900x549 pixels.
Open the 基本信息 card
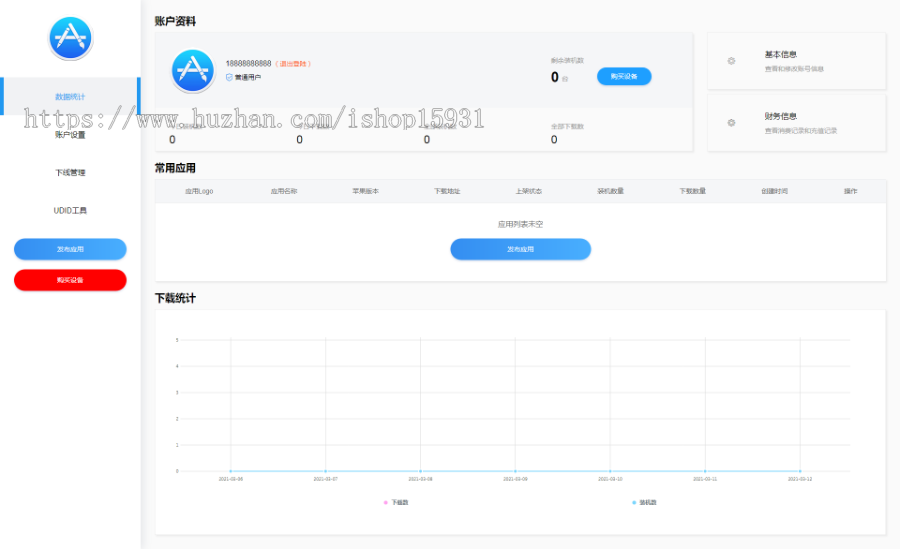tap(797, 61)
